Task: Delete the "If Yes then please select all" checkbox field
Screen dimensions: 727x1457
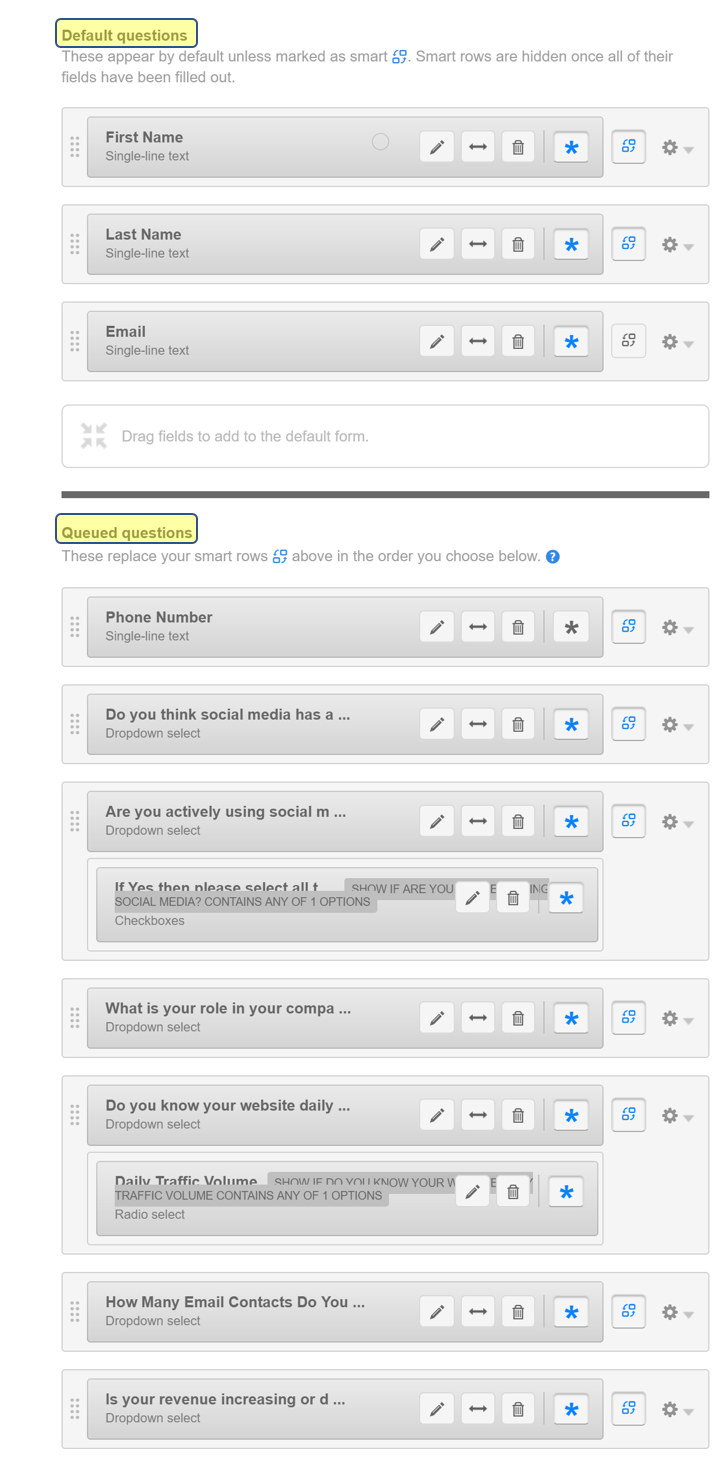Action: pyautogui.click(x=512, y=897)
